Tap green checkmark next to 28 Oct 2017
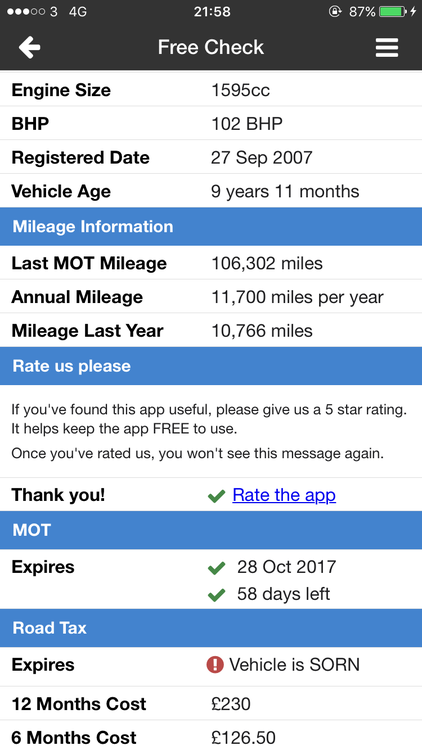This screenshot has width=422, height=750. [216, 568]
